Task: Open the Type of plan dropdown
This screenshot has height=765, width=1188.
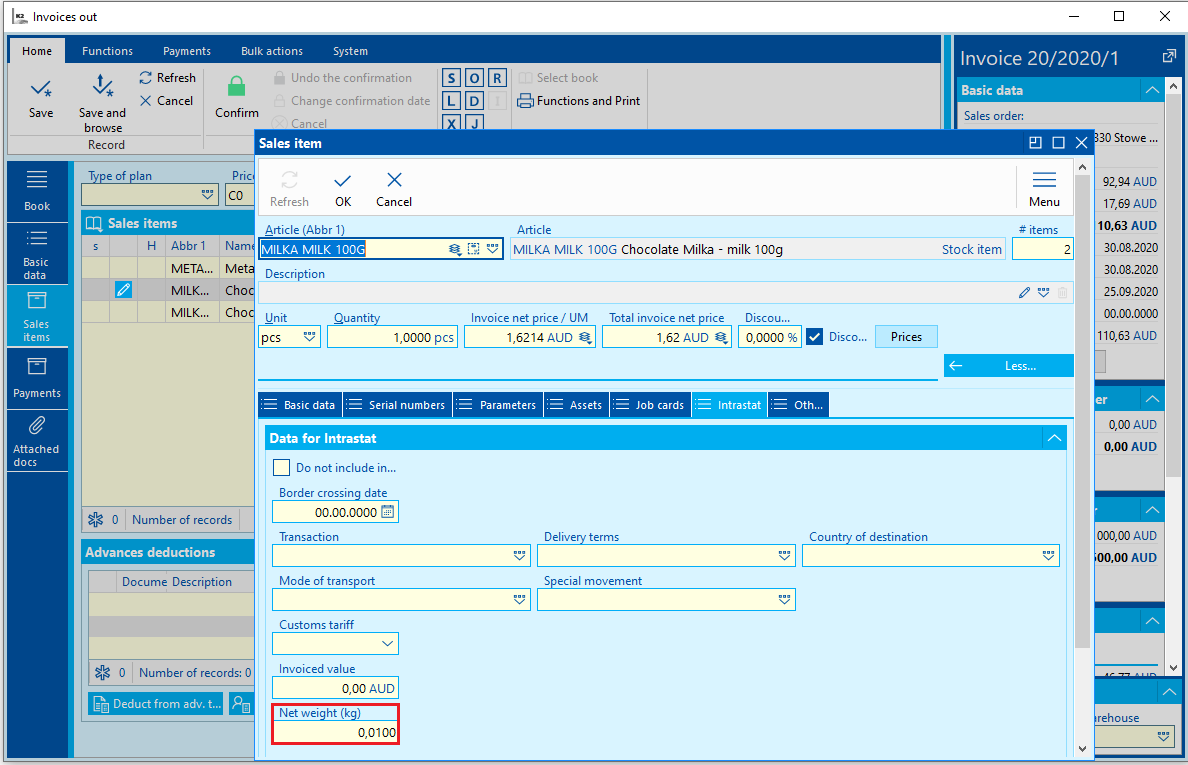Action: coord(207,195)
